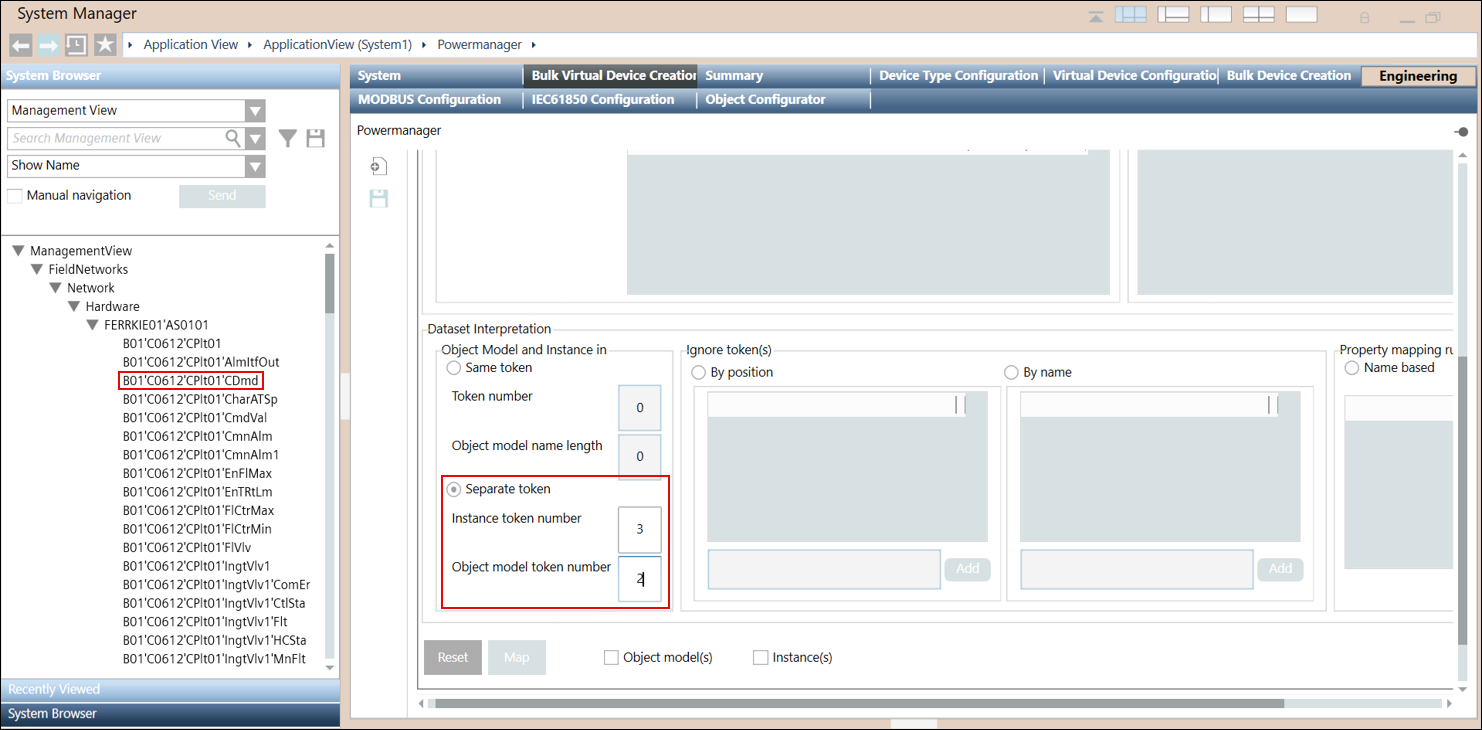Viewport: 1482px width, 730px height.
Task: Click the new document icon under Powermanager
Action: pos(379,166)
